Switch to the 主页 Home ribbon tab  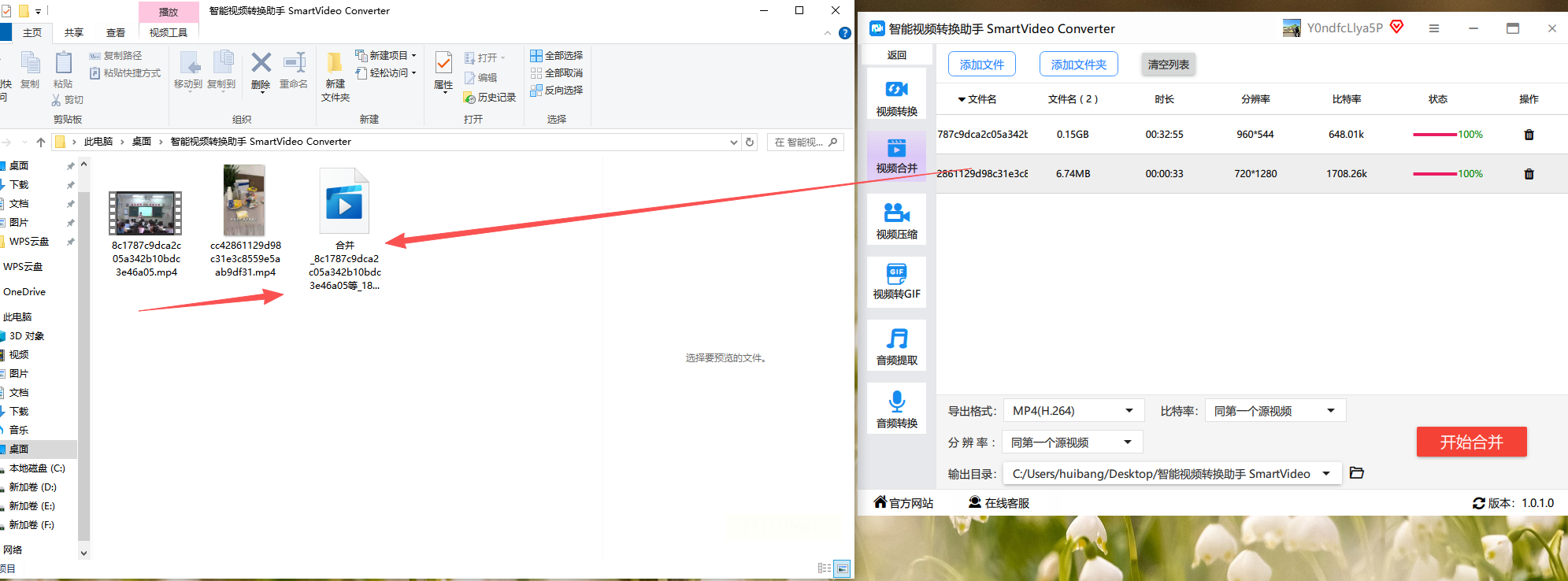click(x=32, y=33)
